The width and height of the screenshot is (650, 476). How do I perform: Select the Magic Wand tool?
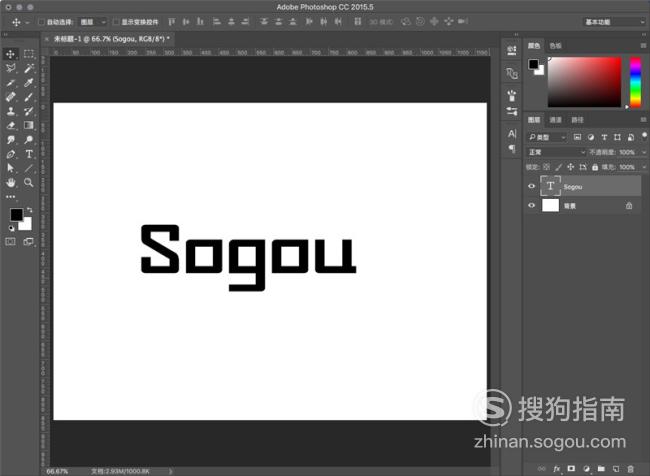[x=29, y=68]
